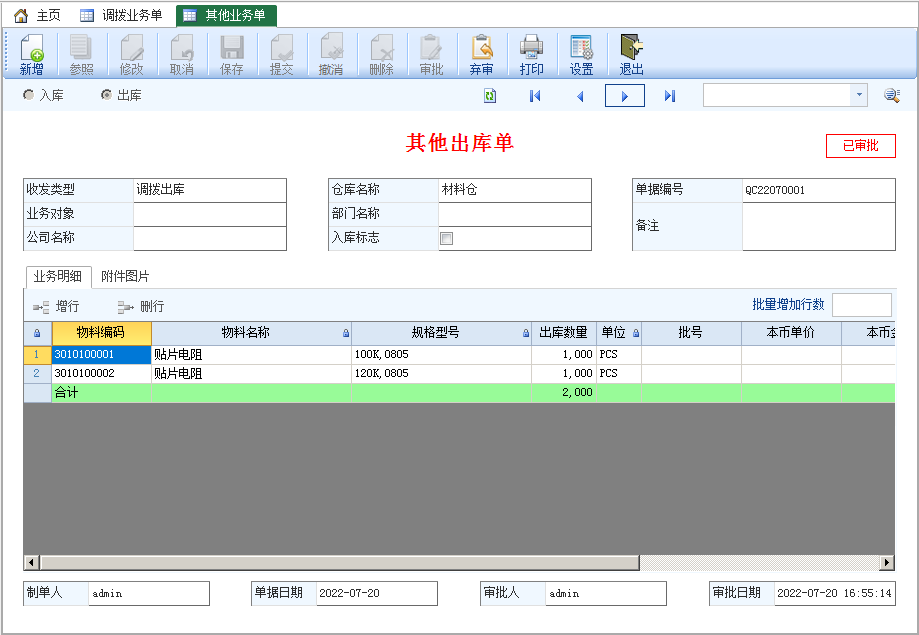
Task: Click the 部门名称 input field
Action: tap(515, 214)
